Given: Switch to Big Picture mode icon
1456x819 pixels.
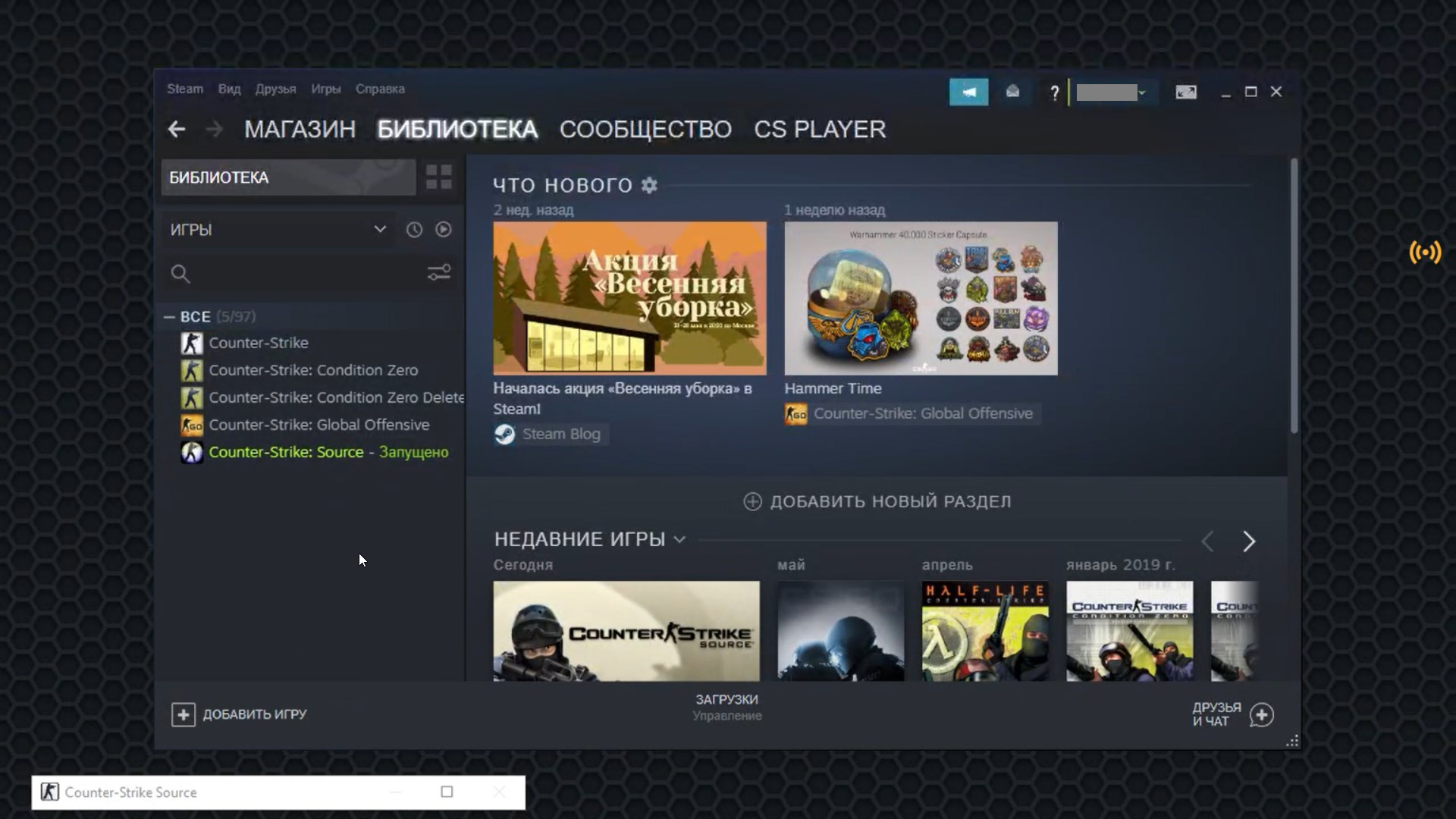Looking at the screenshot, I should (1186, 92).
